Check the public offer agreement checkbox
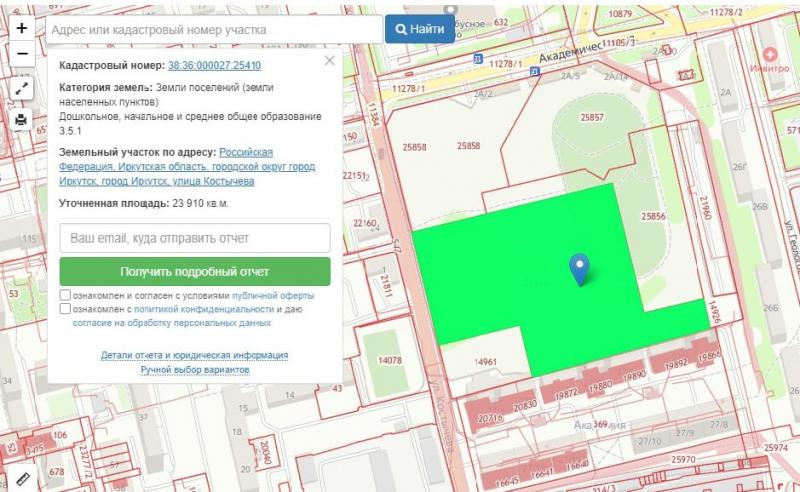The image size is (800, 492). coord(65,296)
